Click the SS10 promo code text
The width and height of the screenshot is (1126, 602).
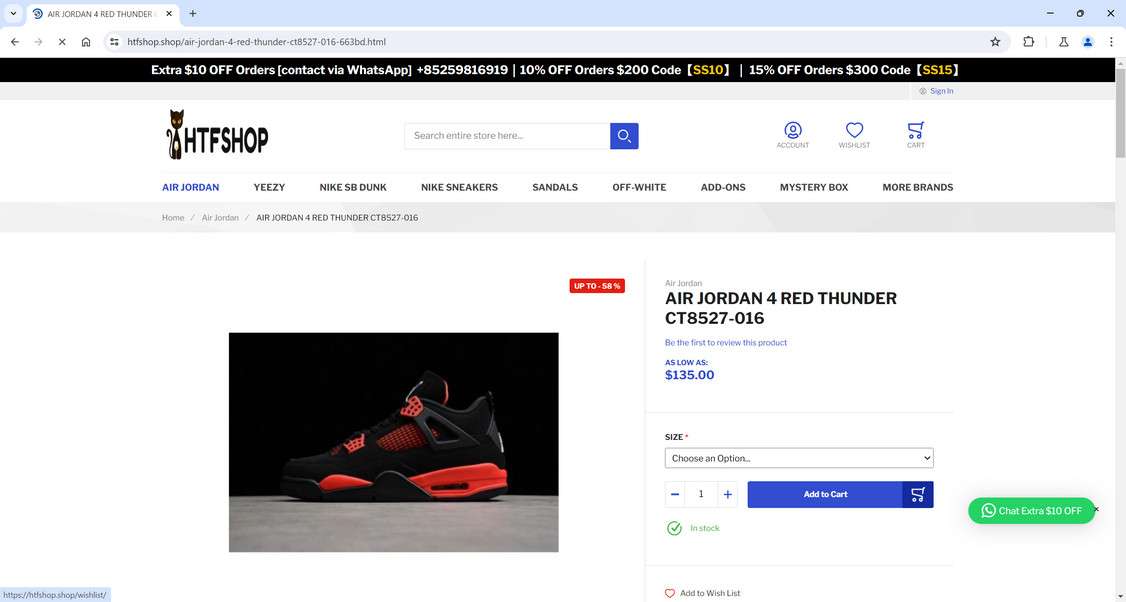(x=708, y=70)
